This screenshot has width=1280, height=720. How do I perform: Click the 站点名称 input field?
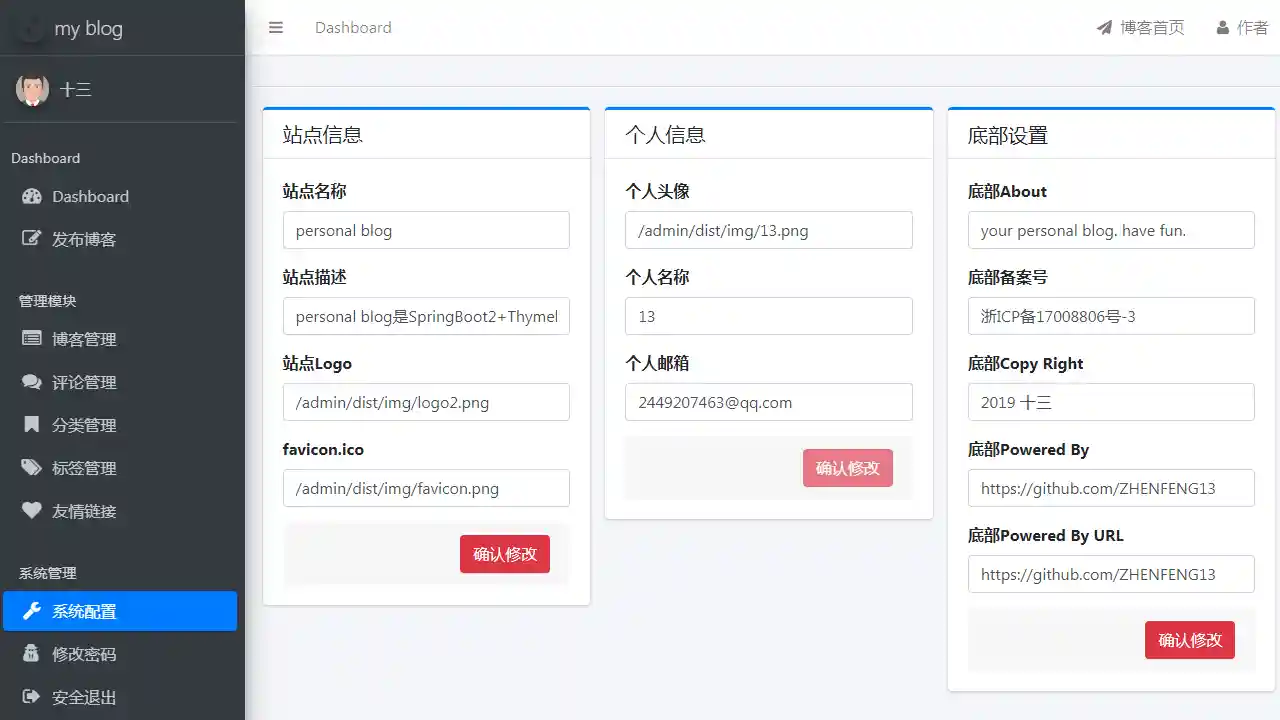[426, 230]
